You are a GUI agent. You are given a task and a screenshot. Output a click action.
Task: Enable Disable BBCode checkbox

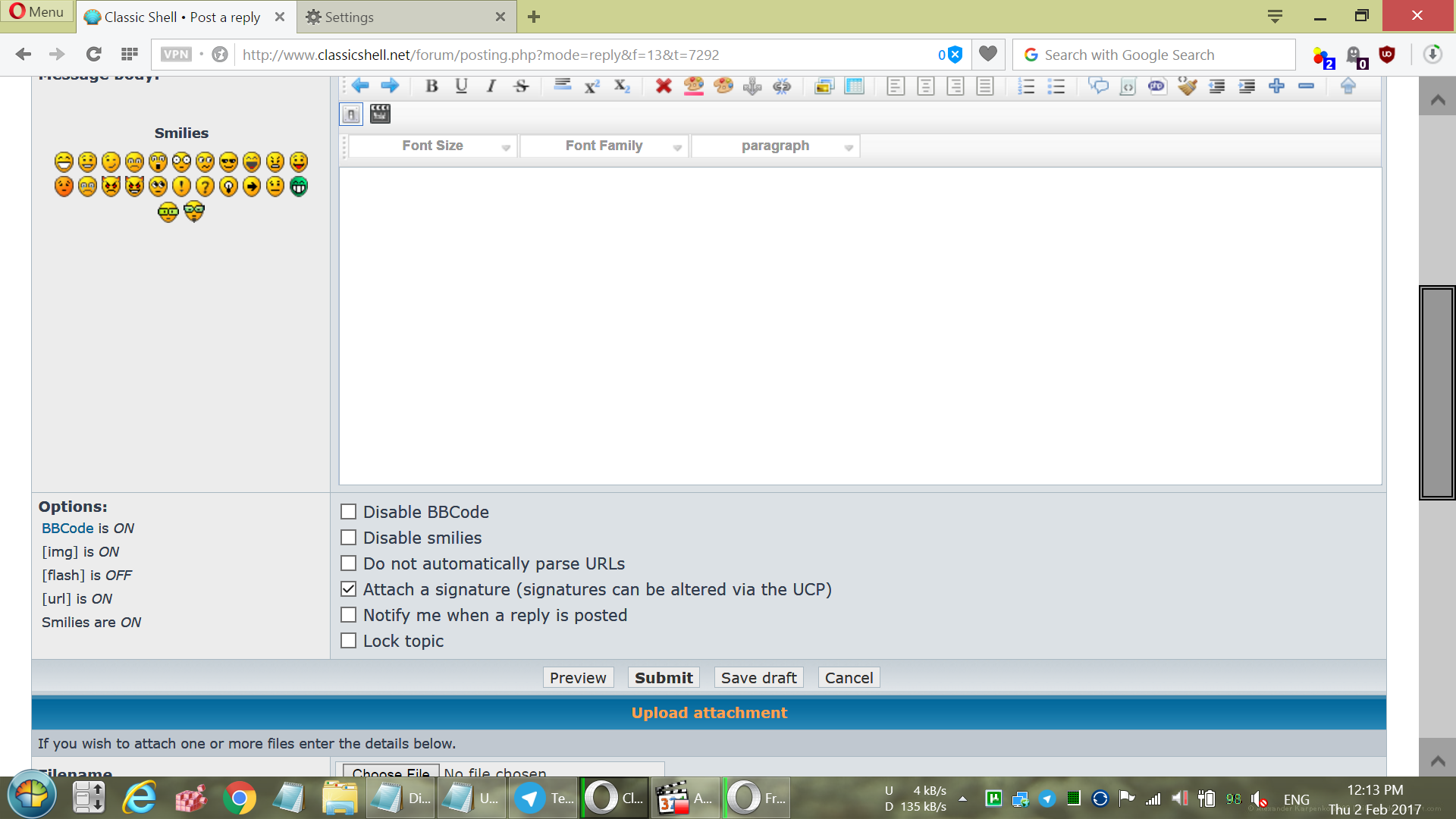point(348,512)
